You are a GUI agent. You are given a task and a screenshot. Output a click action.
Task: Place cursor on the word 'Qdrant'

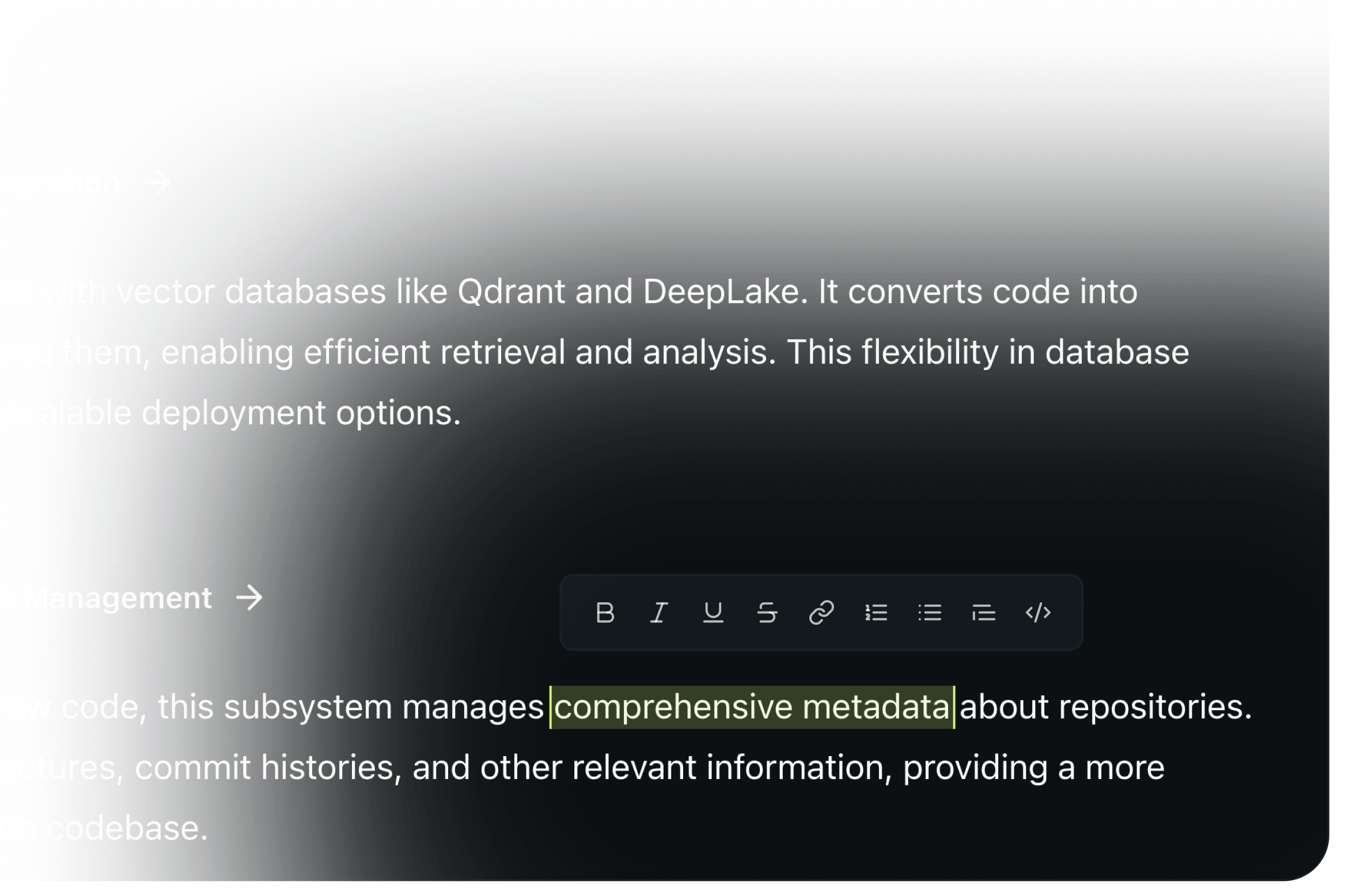pos(511,292)
